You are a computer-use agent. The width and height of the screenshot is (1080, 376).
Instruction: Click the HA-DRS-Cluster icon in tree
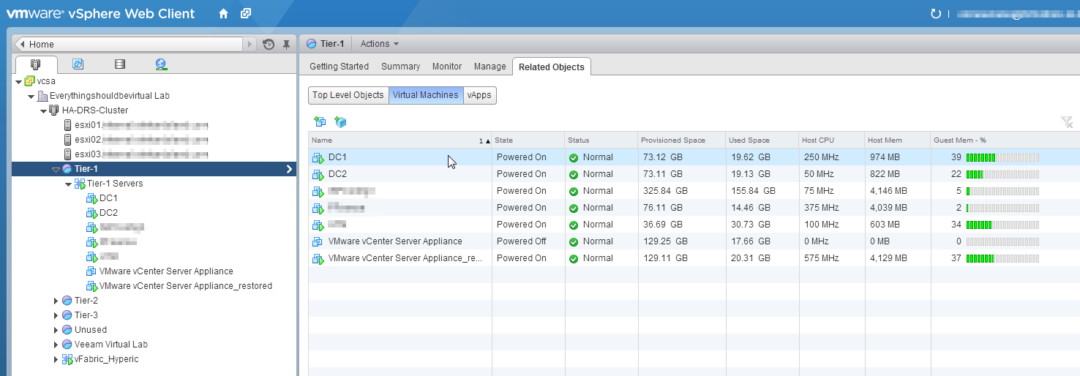tap(54, 110)
